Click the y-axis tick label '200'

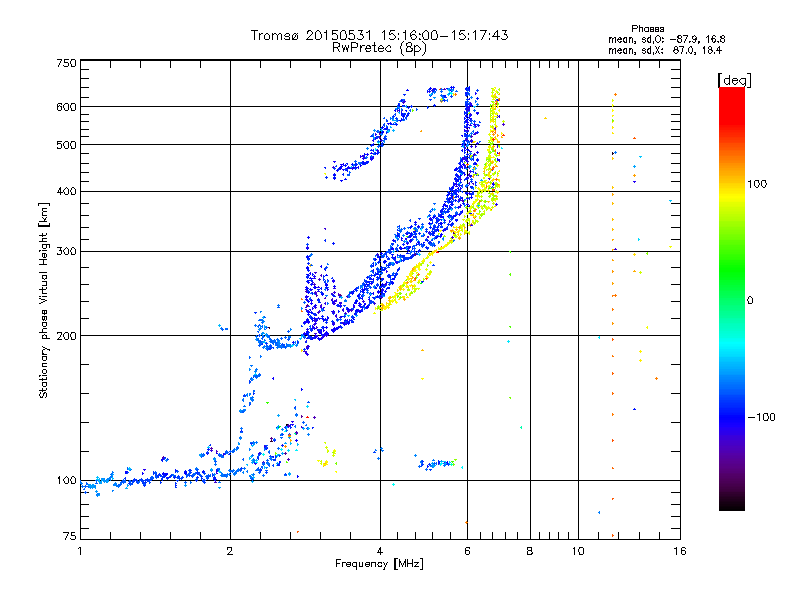[x=66, y=336]
